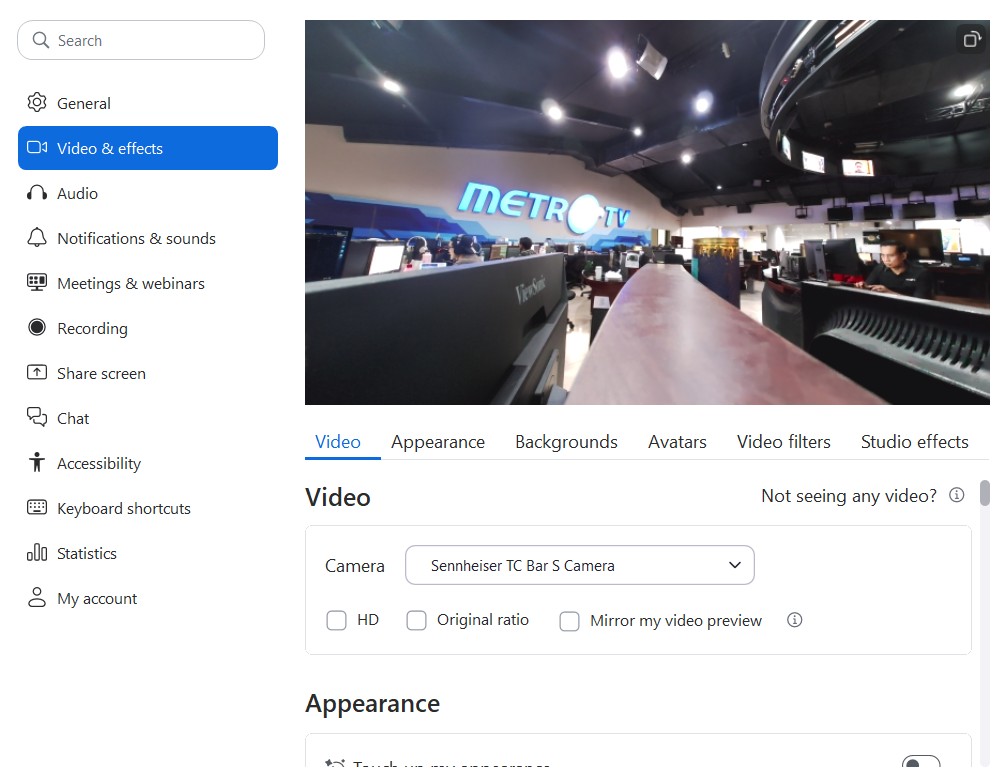Click the rotate icon on video preview
The image size is (1006, 772).
tap(972, 39)
